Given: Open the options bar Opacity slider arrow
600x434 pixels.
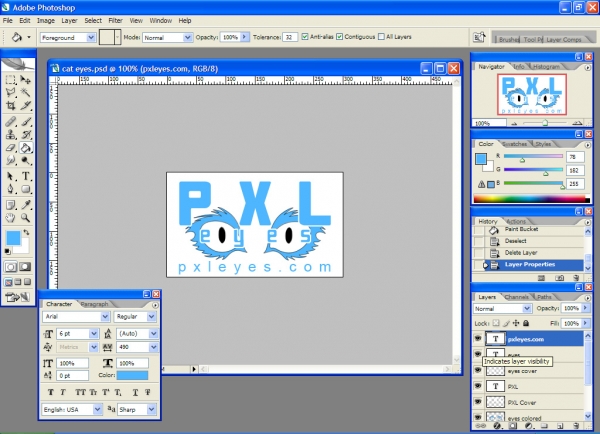Looking at the screenshot, I should (244, 37).
